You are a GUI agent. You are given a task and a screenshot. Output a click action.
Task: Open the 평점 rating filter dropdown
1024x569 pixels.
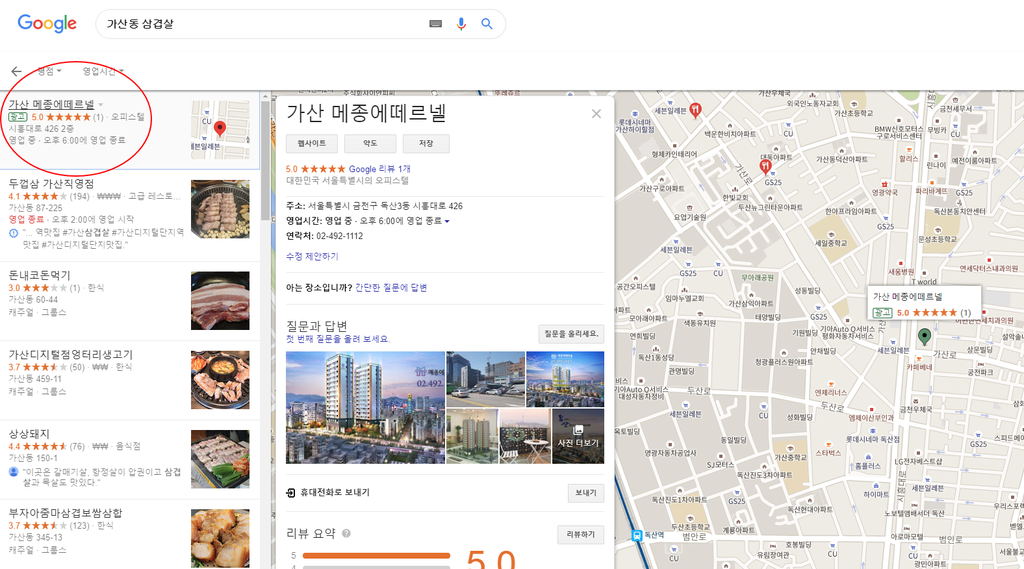[50, 71]
